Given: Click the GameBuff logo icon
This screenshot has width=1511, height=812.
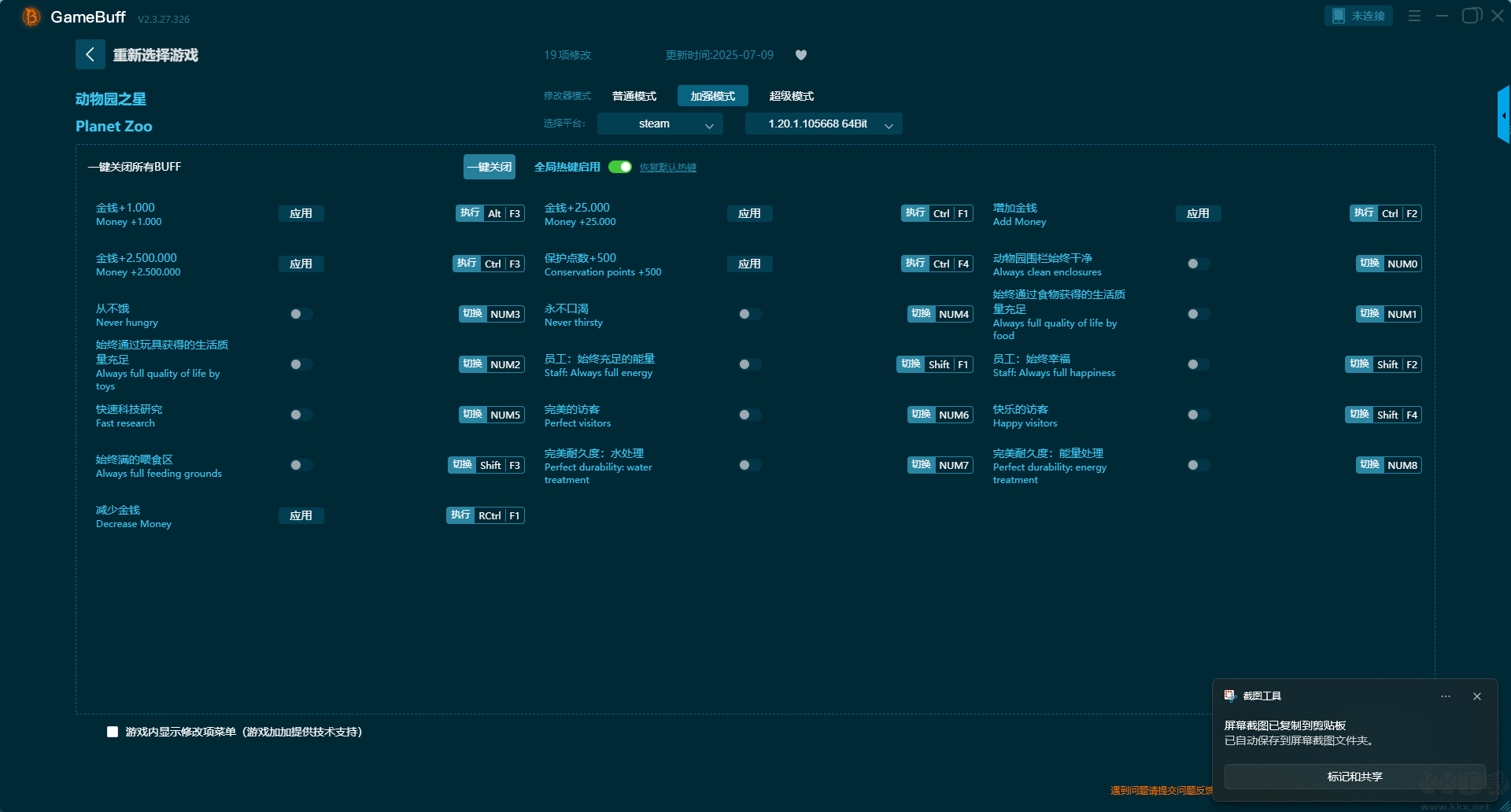Looking at the screenshot, I should pos(31,17).
